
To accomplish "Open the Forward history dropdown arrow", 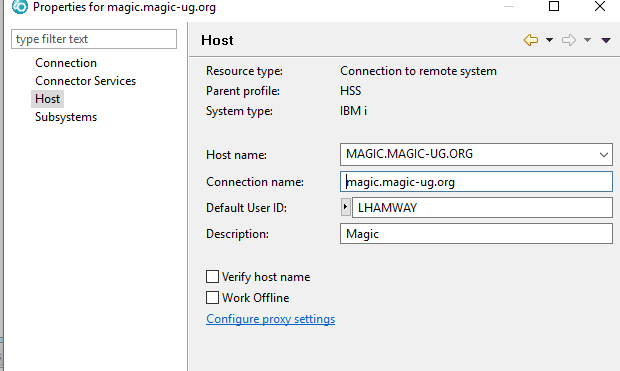I will [x=587, y=40].
